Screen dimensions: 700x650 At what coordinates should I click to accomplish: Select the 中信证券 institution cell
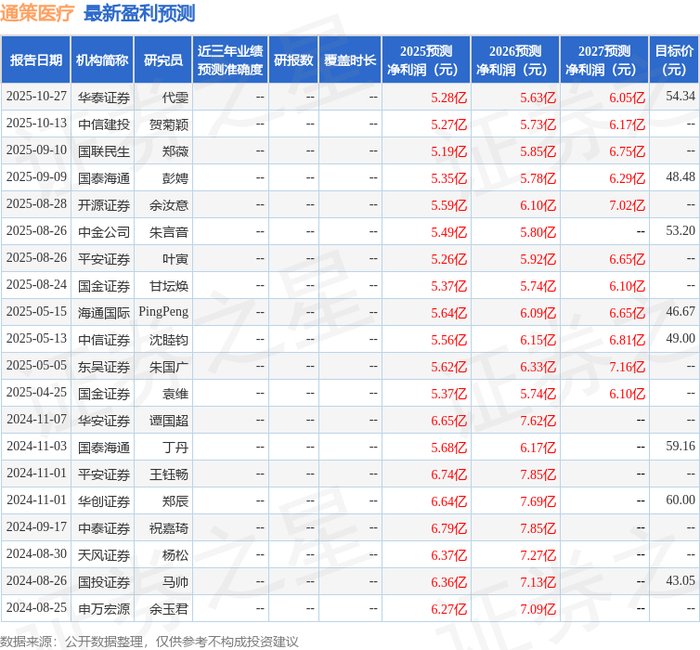coord(104,340)
